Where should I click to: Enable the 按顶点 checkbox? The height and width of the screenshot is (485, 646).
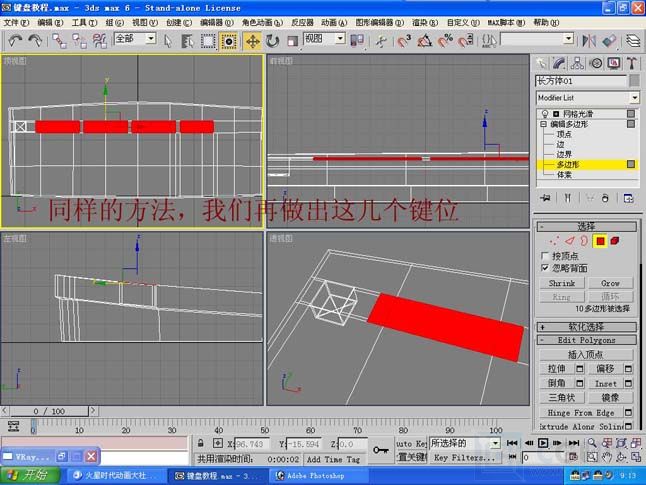click(545, 256)
